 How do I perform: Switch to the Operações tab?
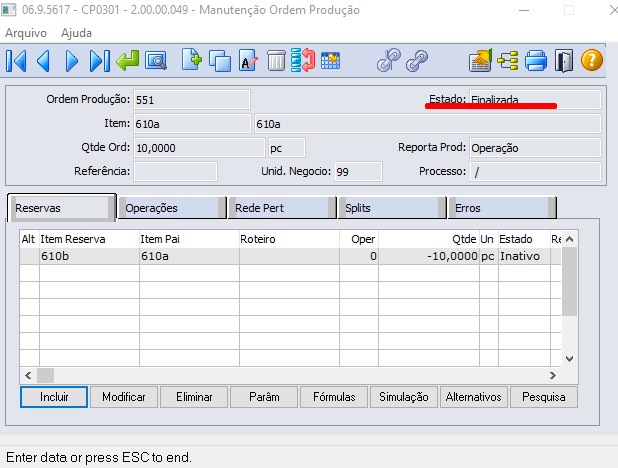pyautogui.click(x=172, y=208)
